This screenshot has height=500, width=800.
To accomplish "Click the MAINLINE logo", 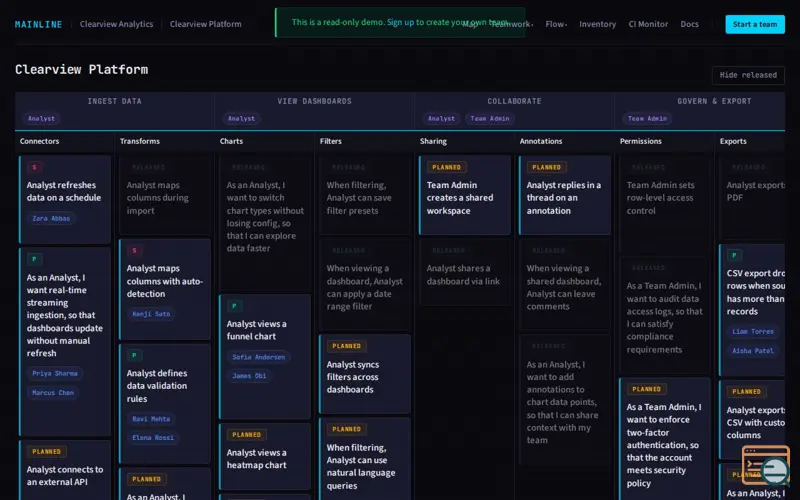I will coord(38,24).
